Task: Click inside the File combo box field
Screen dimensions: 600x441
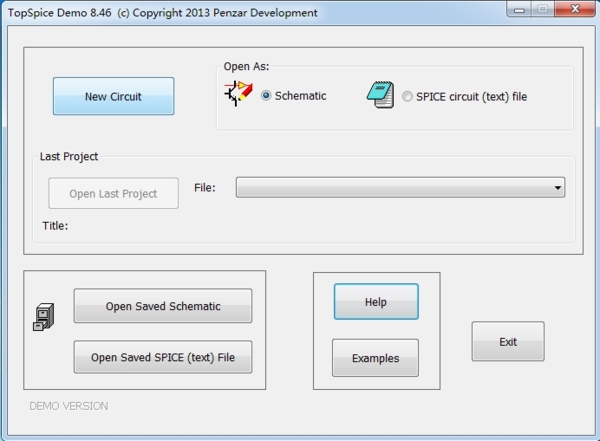Action: click(392, 188)
